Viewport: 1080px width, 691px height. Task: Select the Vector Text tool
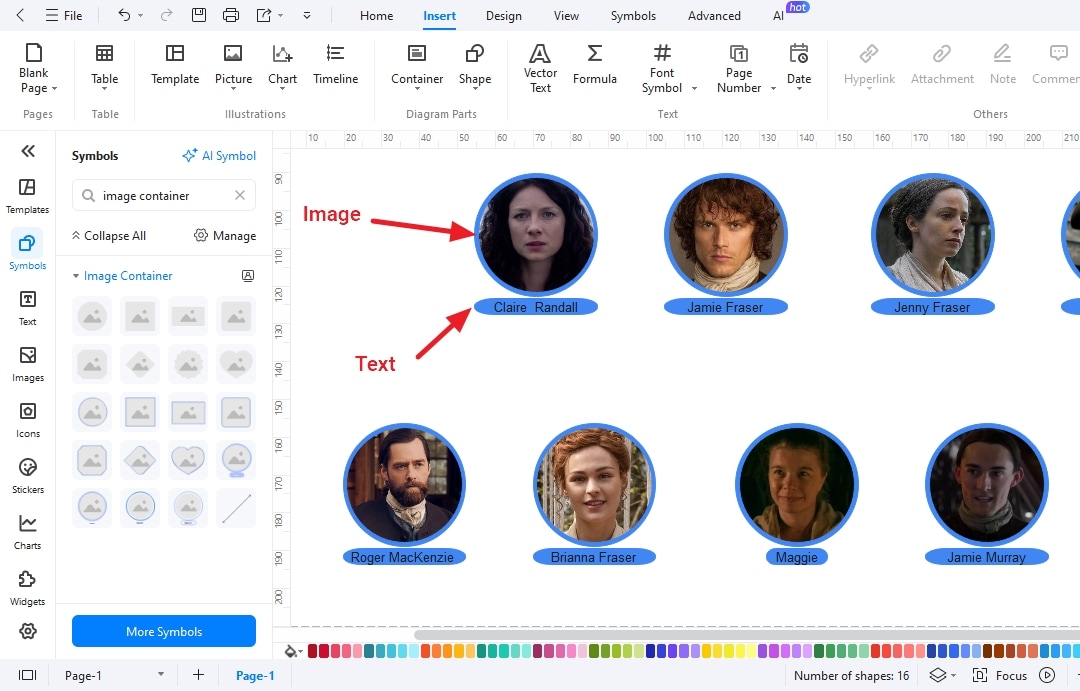[540, 67]
